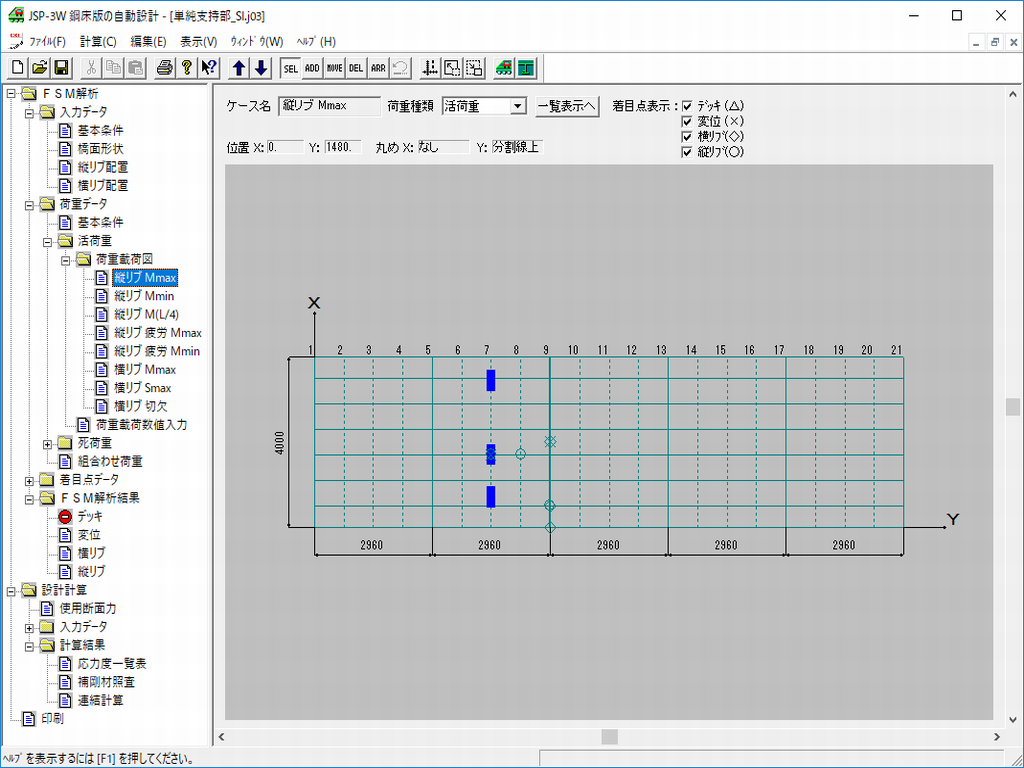Expand the 死荷重 tree folder
Image resolution: width=1024 pixels, height=768 pixels.
pos(48,443)
